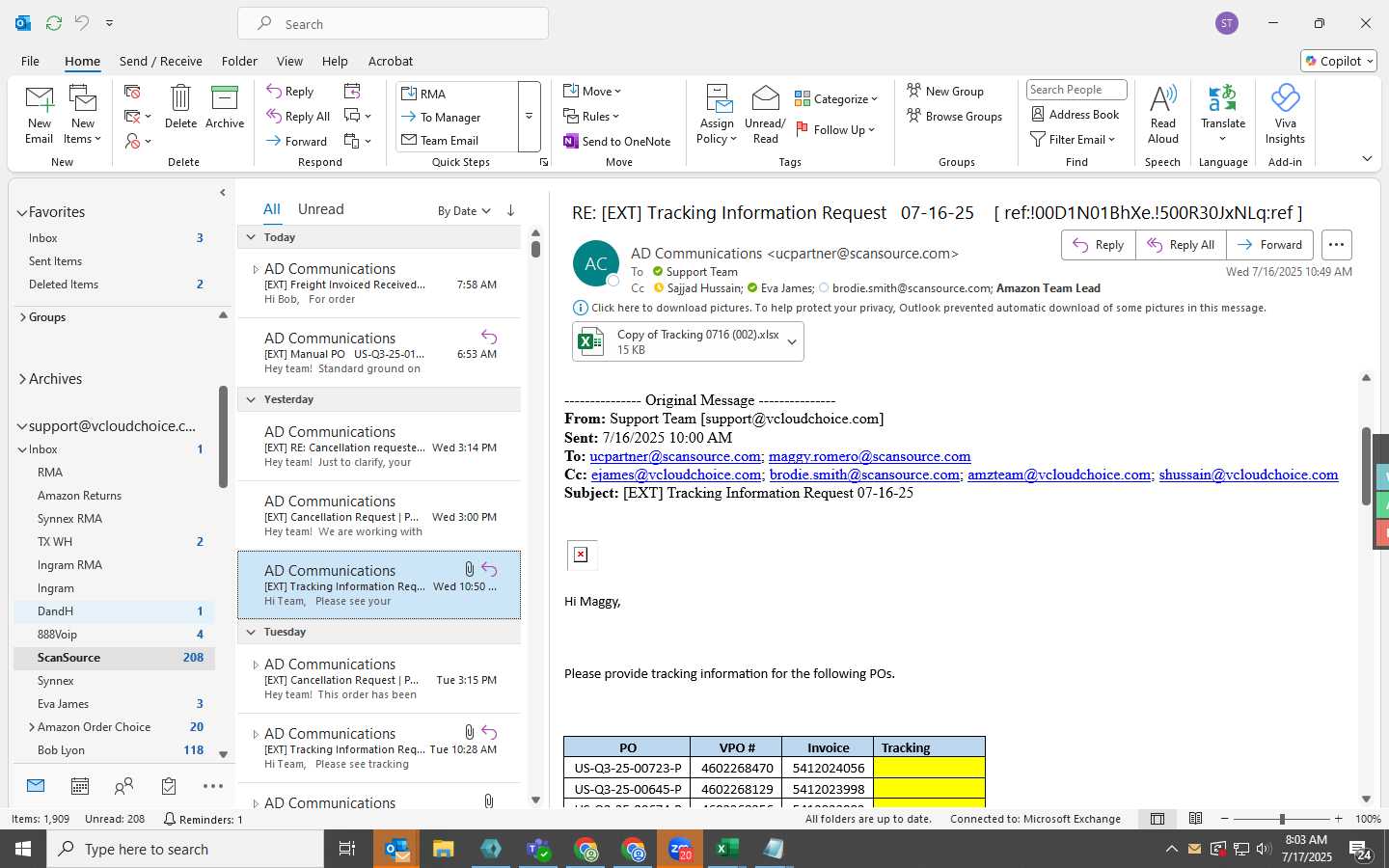Switch to People view icon
The width and height of the screenshot is (1389, 868).
coord(124,786)
